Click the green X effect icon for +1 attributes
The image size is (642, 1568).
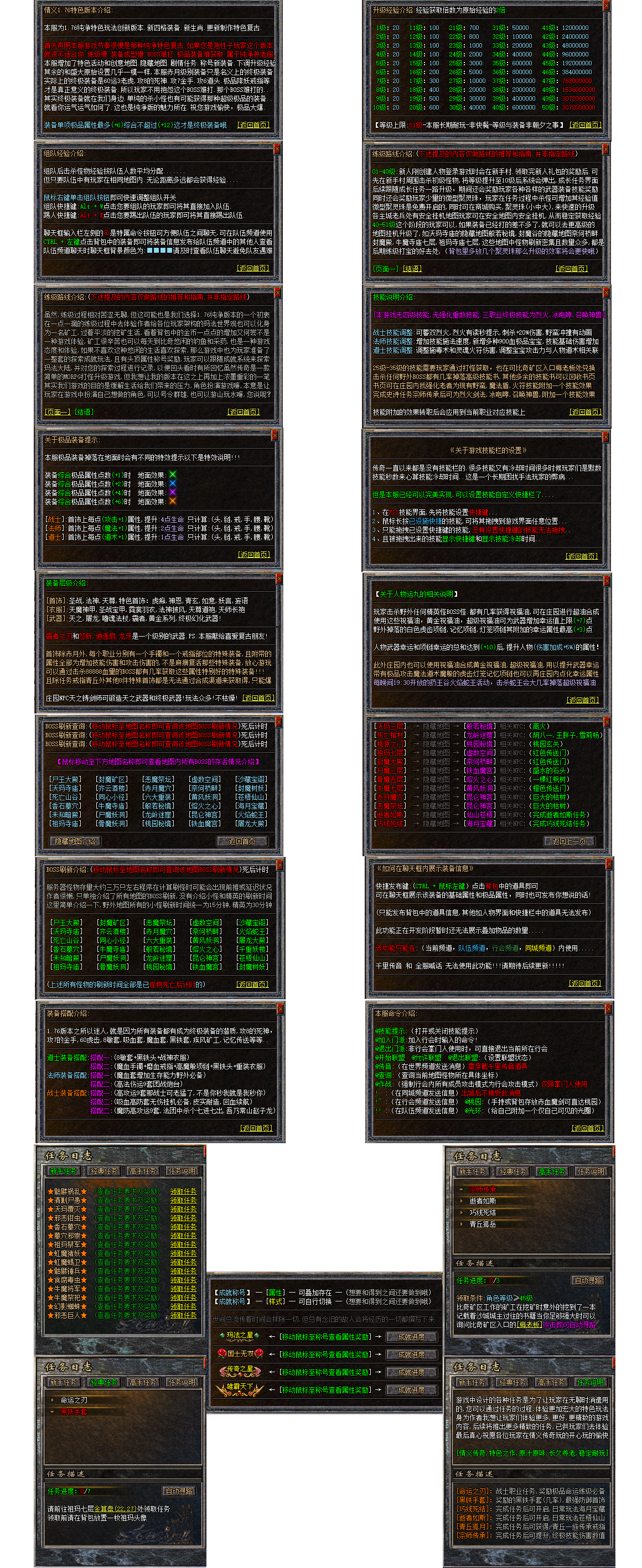172,475
